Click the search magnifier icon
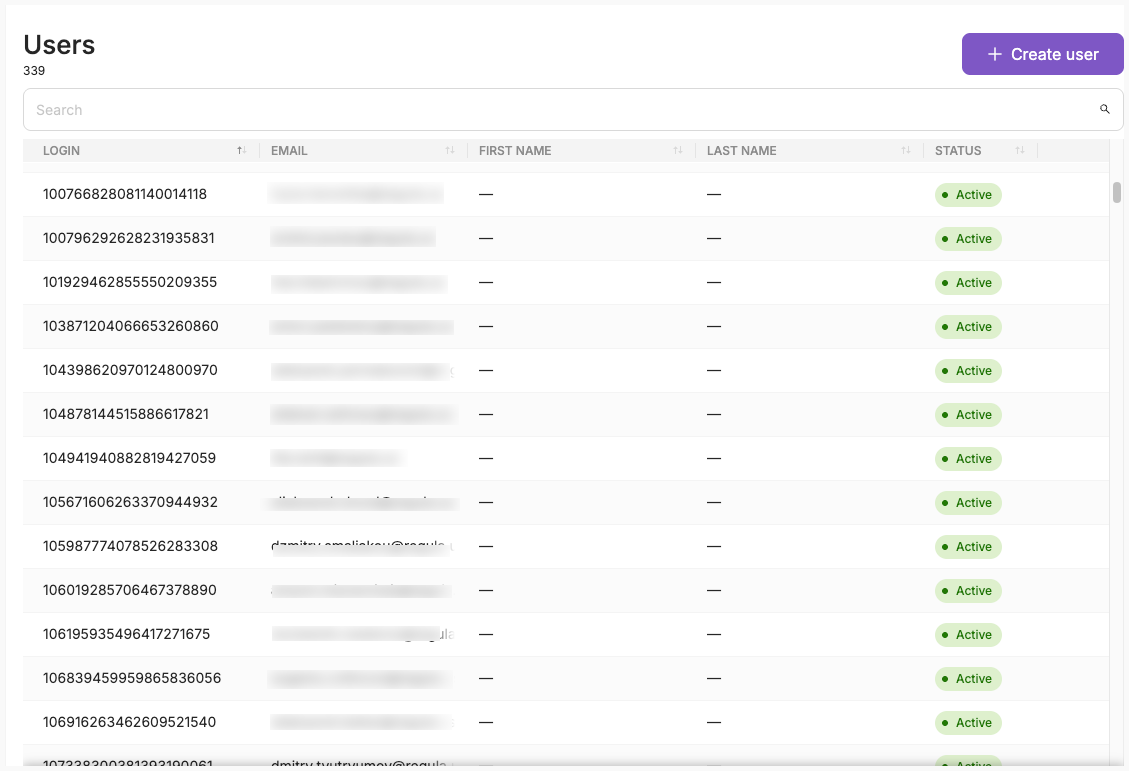The width and height of the screenshot is (1129, 771). pyautogui.click(x=1105, y=109)
